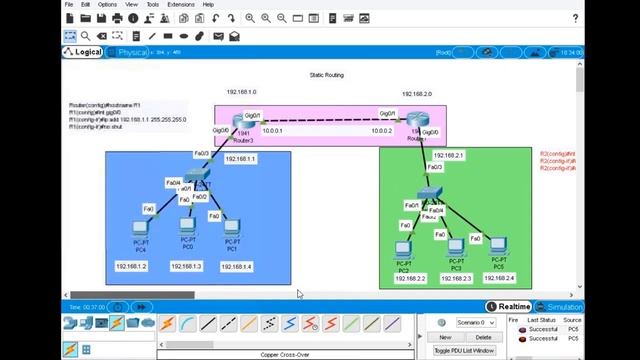Choose the Fiber cable

pos(249,324)
